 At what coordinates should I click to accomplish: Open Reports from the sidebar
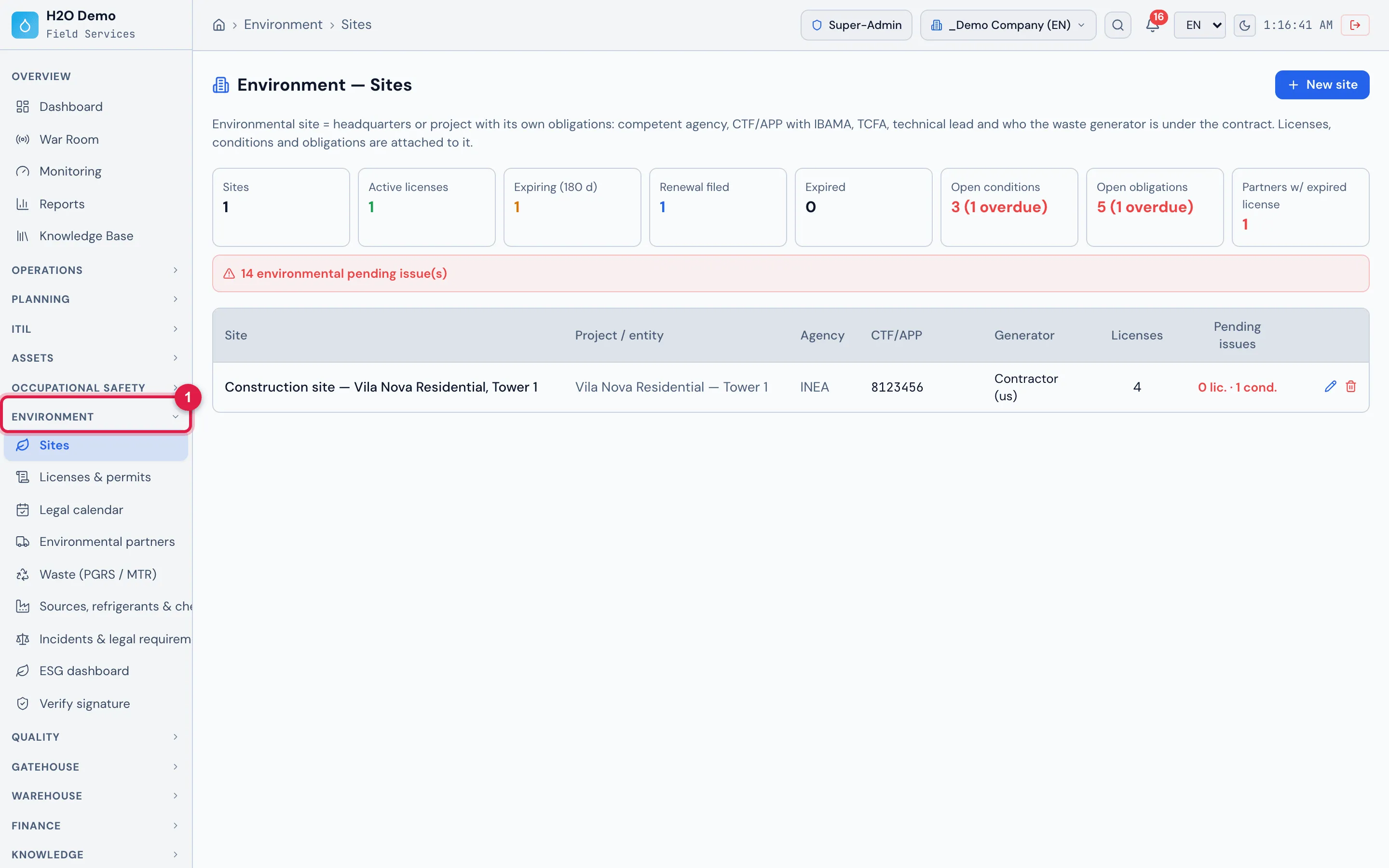(96, 204)
